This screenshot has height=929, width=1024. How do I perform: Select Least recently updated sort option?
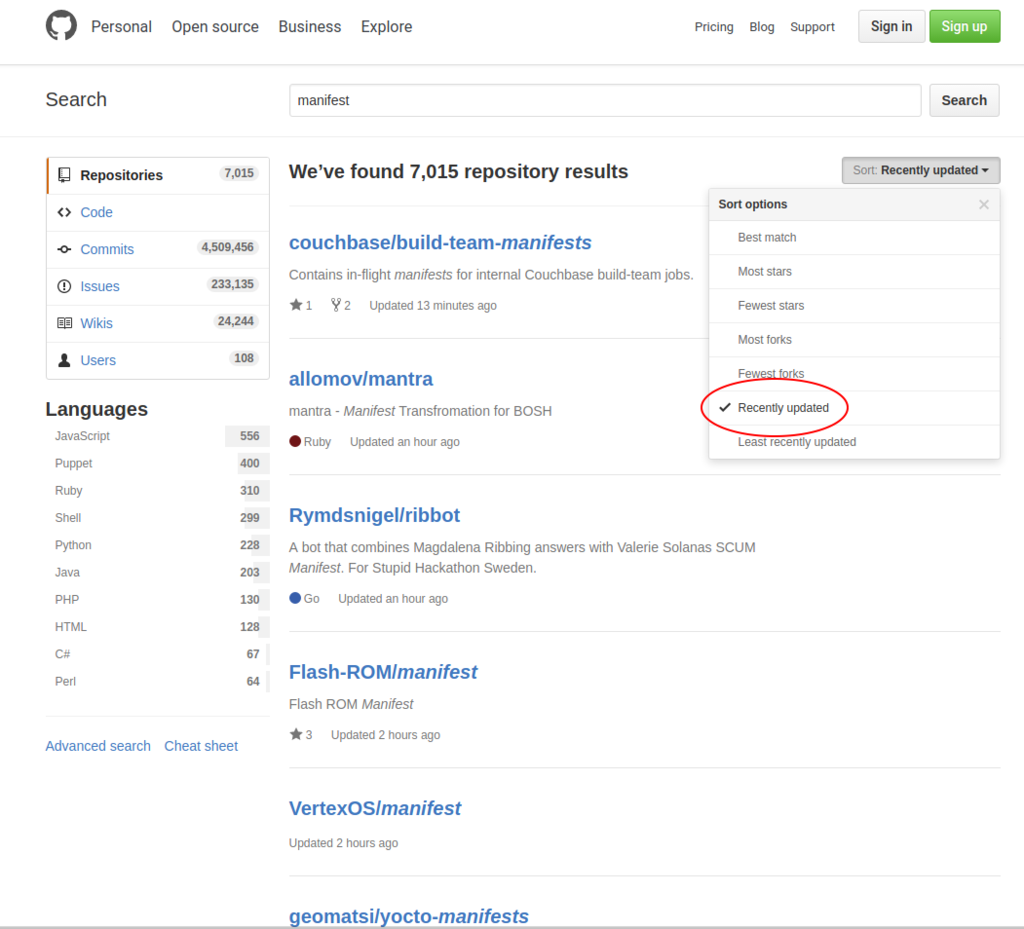click(797, 442)
